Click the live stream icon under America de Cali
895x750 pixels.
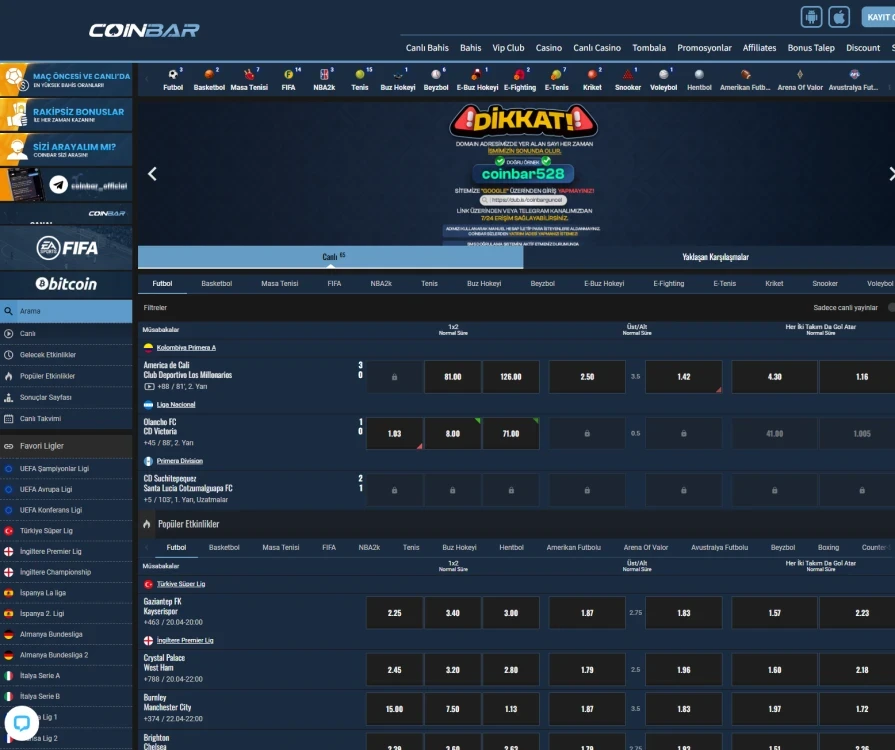click(149, 386)
